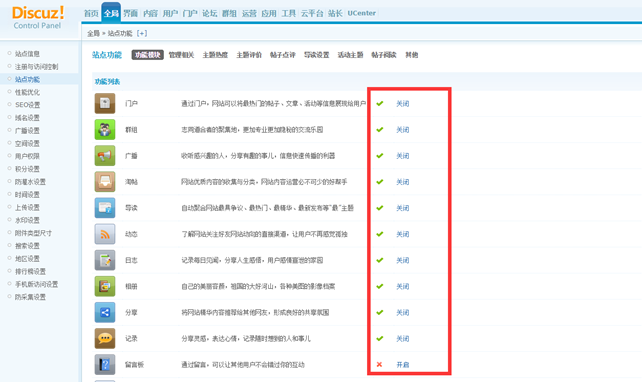Switch to the 其他 sub-tab
This screenshot has height=383, width=643.
tap(412, 55)
